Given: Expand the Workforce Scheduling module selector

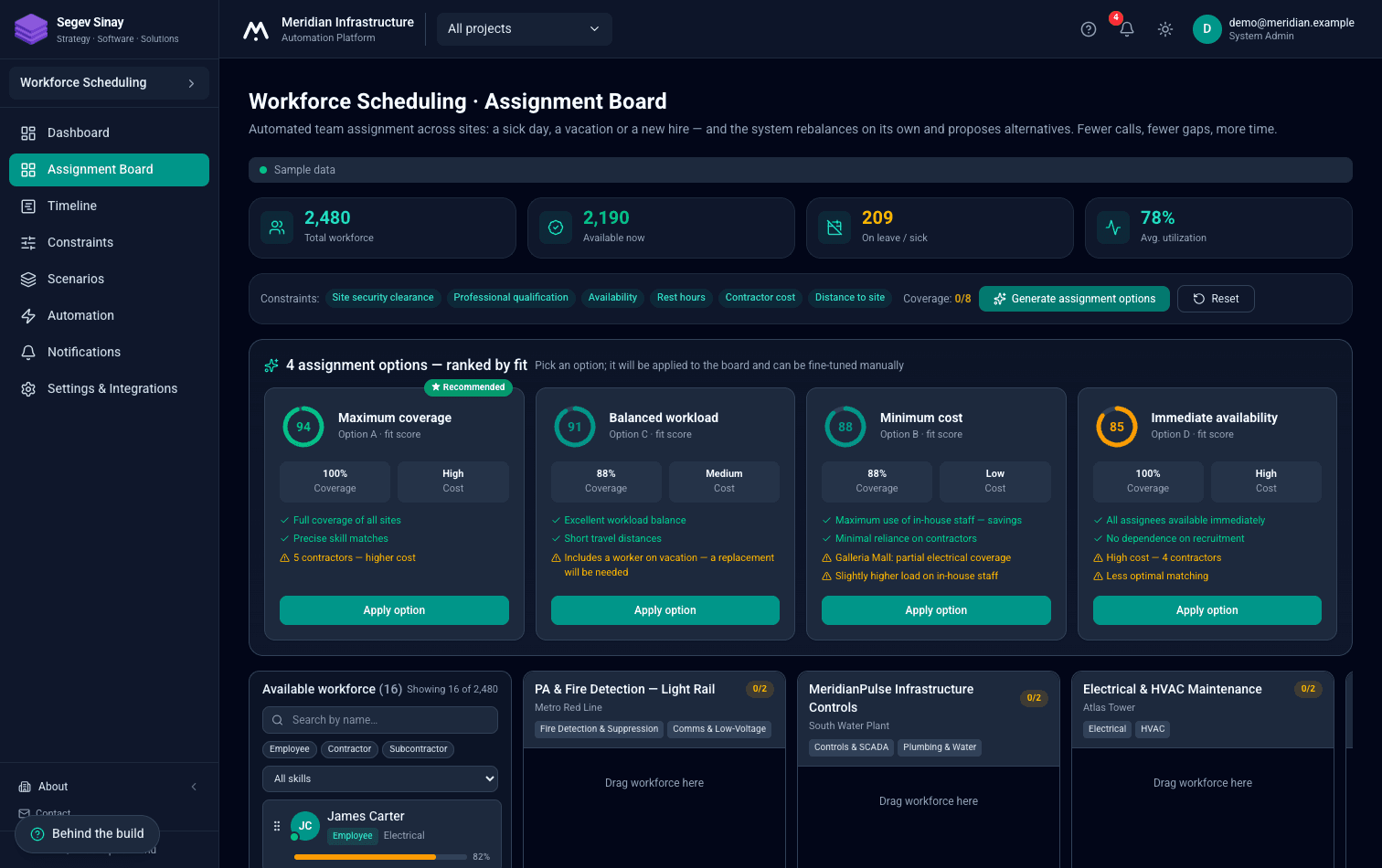Looking at the screenshot, I should click(x=109, y=83).
